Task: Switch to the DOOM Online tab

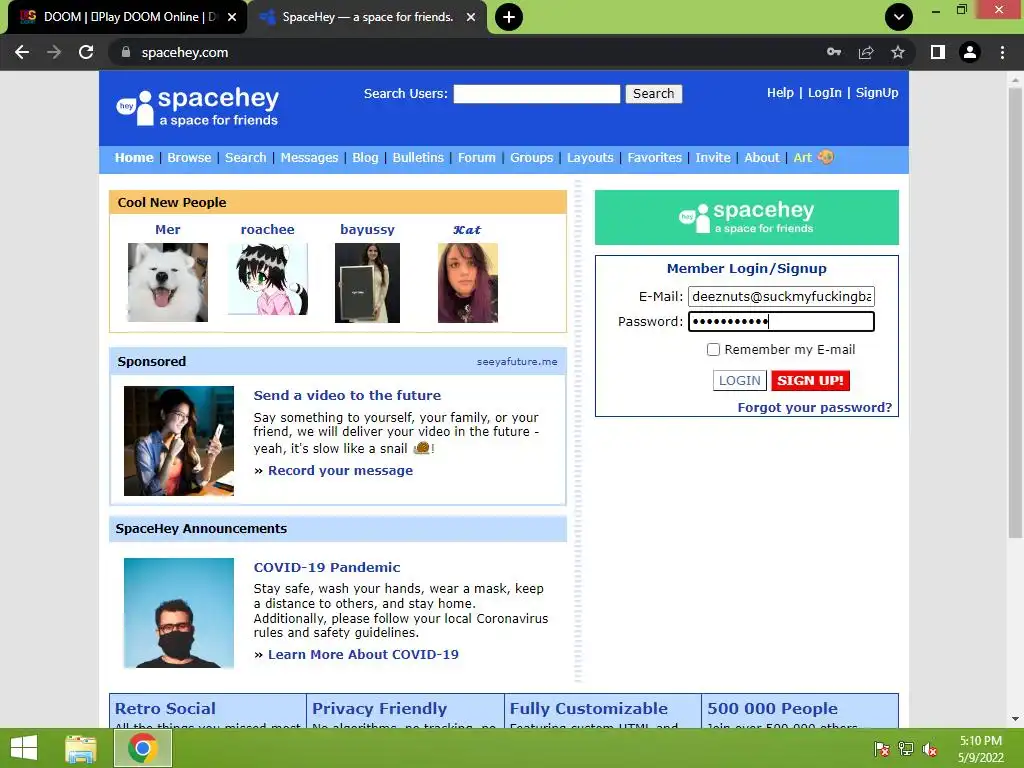Action: [127, 17]
